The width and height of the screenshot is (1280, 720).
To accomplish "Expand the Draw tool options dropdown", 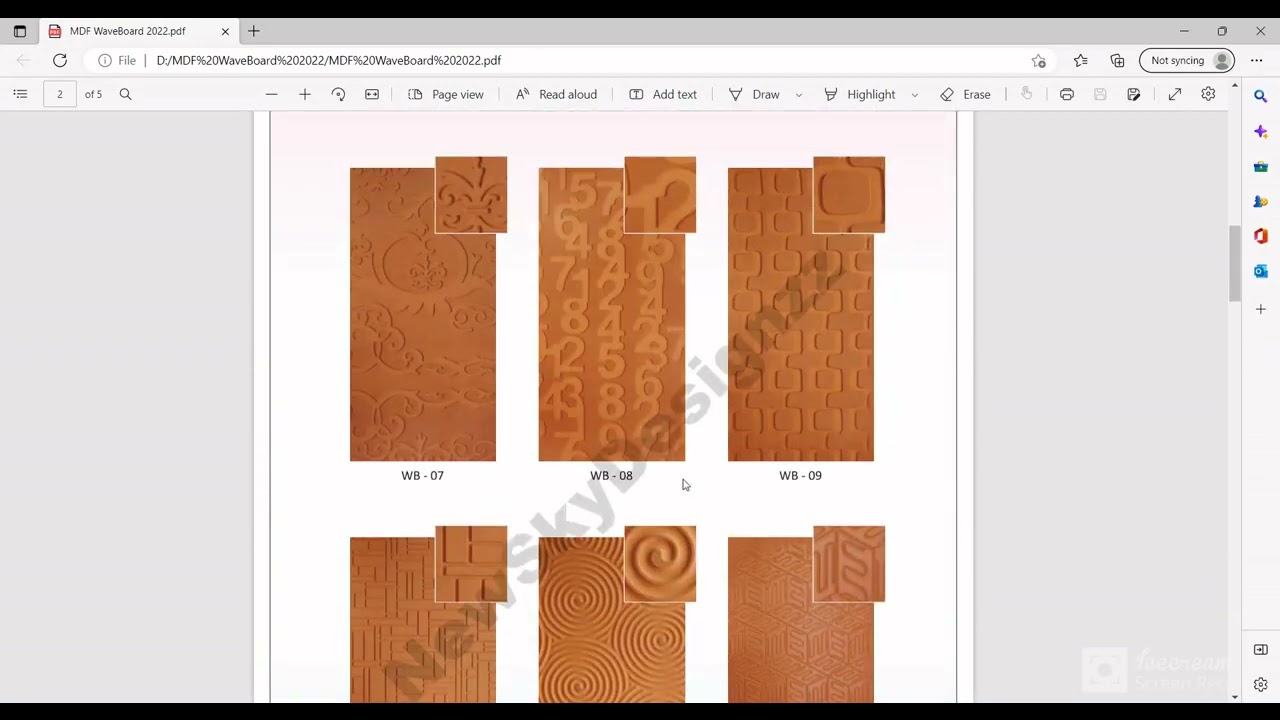I will click(798, 95).
